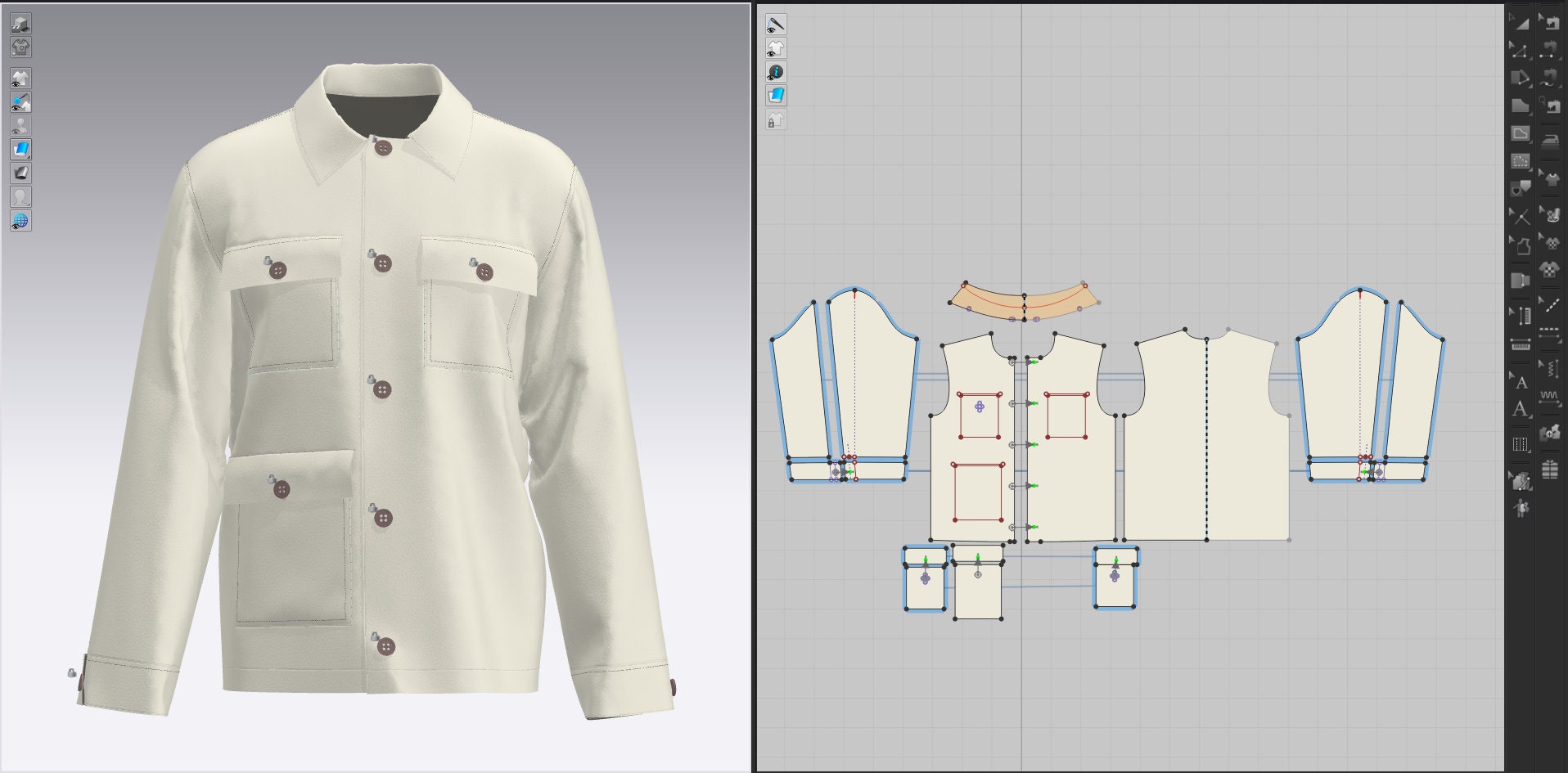The image size is (1568, 773).
Task: Toggle 2D information display icon
Action: pos(776,72)
